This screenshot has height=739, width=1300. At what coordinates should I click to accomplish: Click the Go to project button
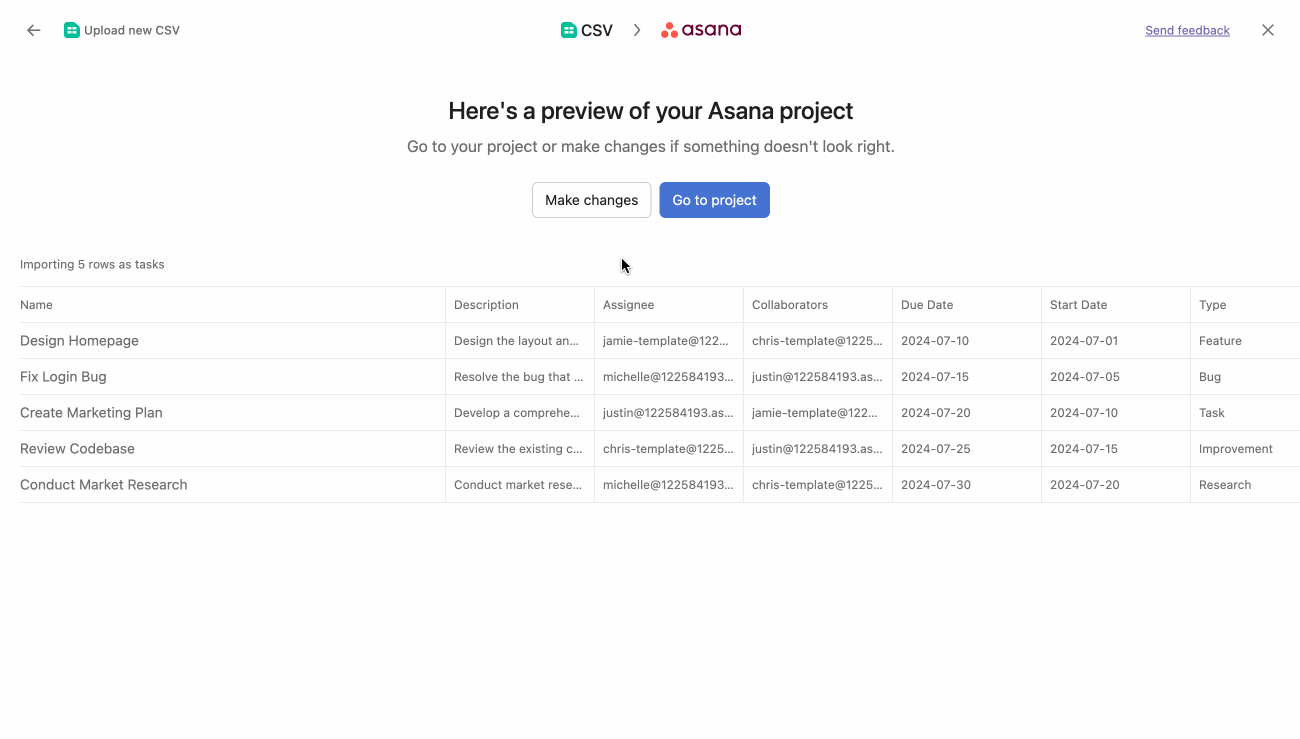(714, 200)
